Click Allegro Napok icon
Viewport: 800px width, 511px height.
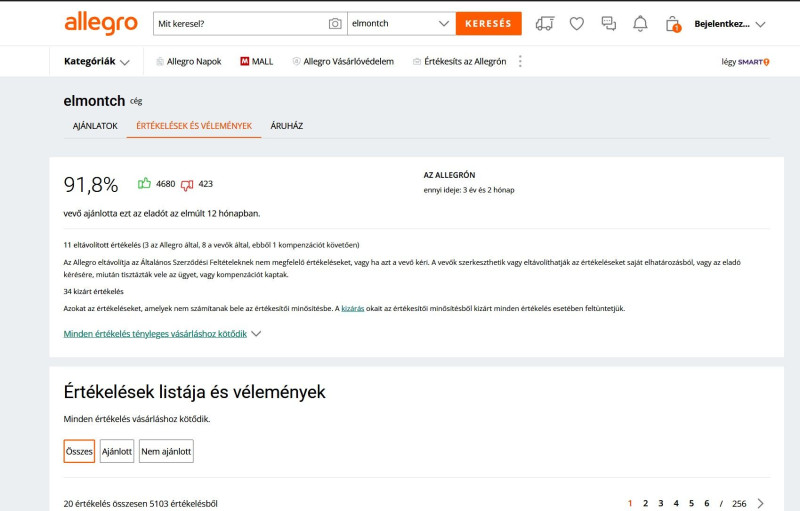(x=160, y=61)
